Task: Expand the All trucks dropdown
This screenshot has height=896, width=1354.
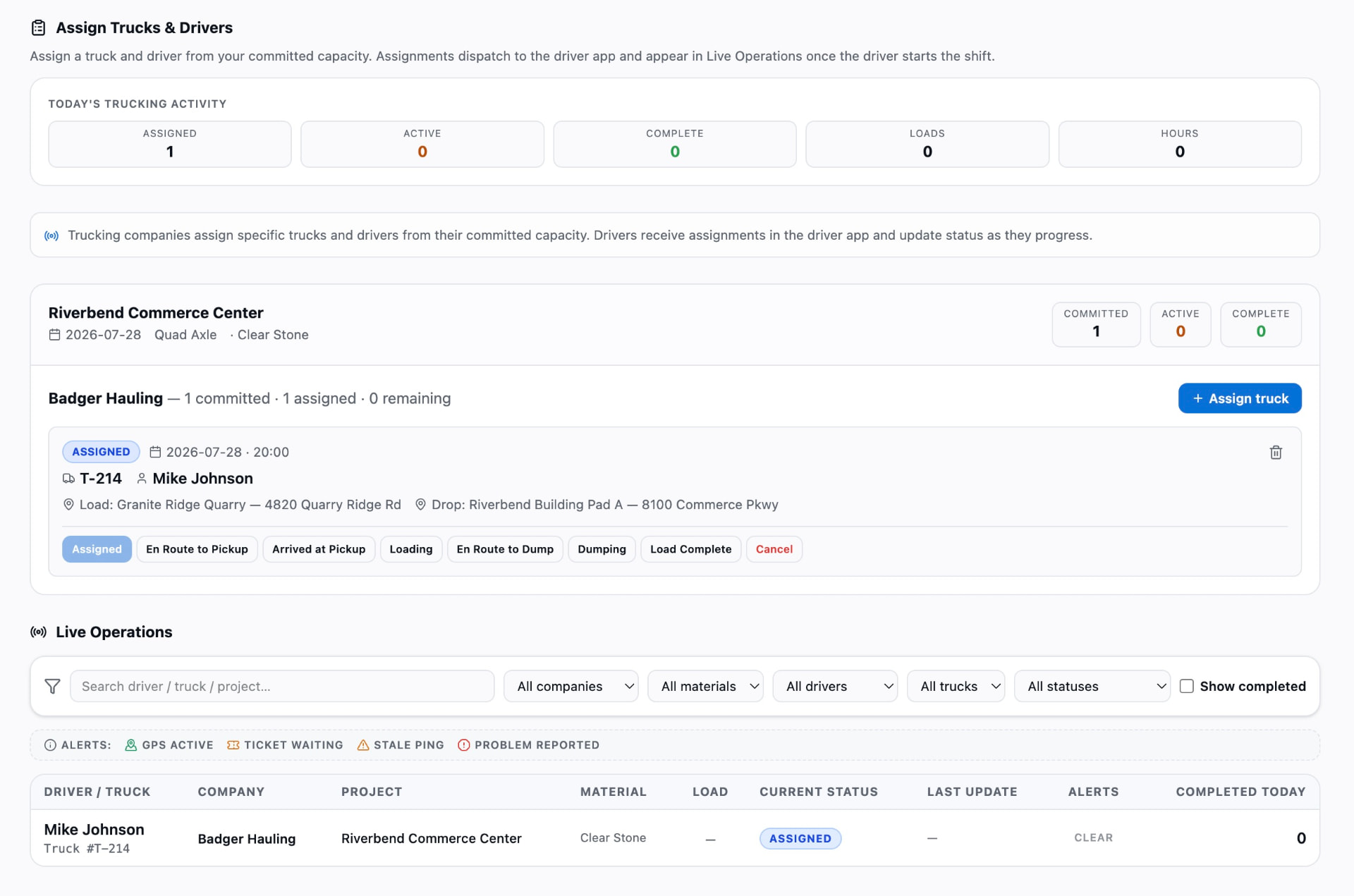Action: coord(956,687)
